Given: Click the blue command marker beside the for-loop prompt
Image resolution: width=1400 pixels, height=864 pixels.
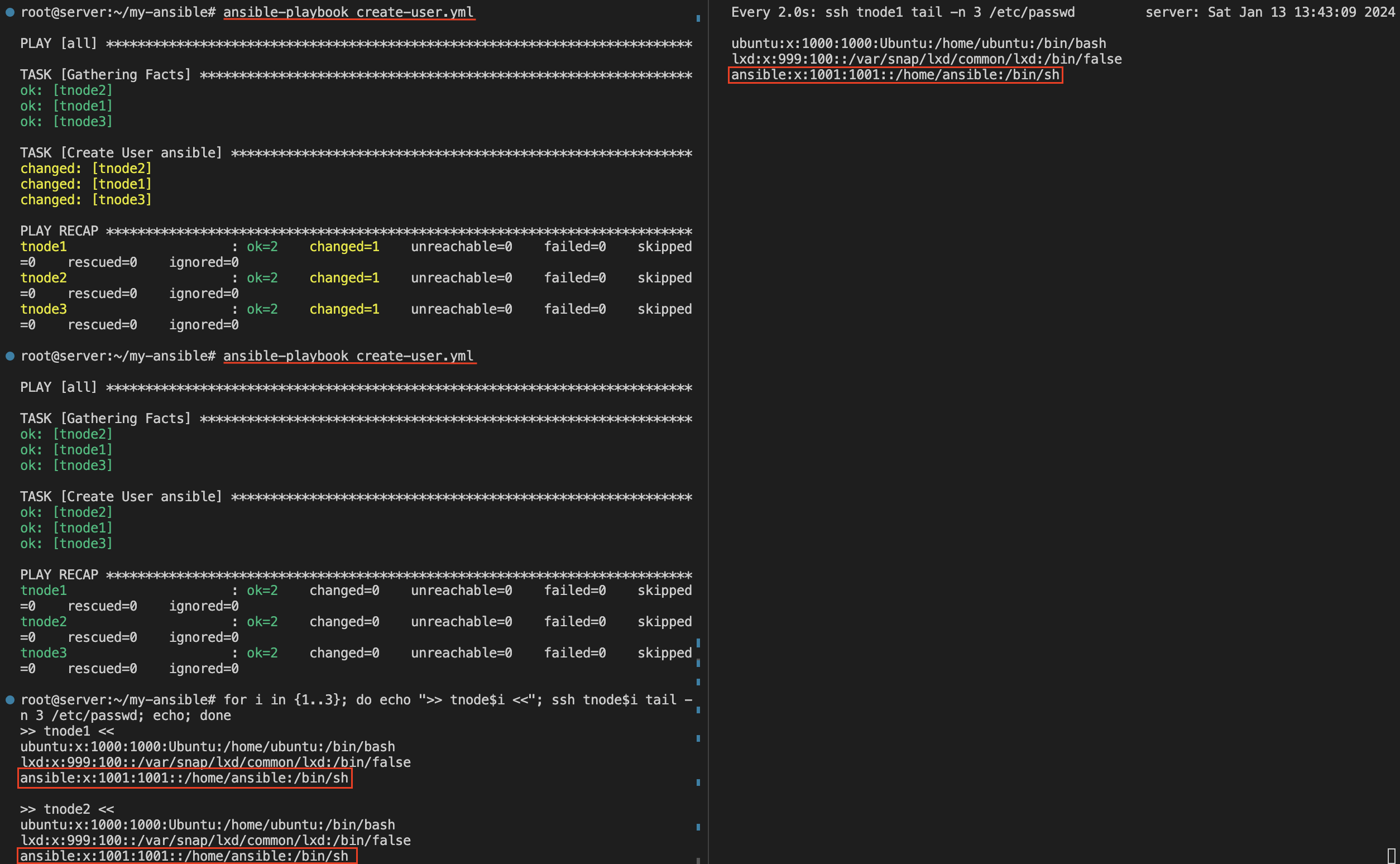Looking at the screenshot, I should (9, 699).
